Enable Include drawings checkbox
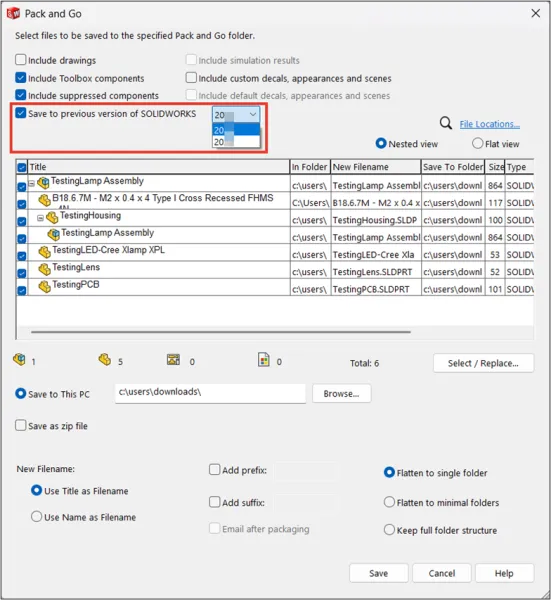Screen dimensions: 551x600 [21, 60]
